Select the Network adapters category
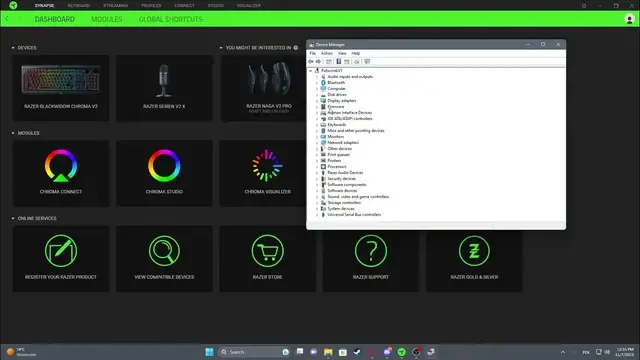Screen dimensions: 640x360 pos(343,143)
